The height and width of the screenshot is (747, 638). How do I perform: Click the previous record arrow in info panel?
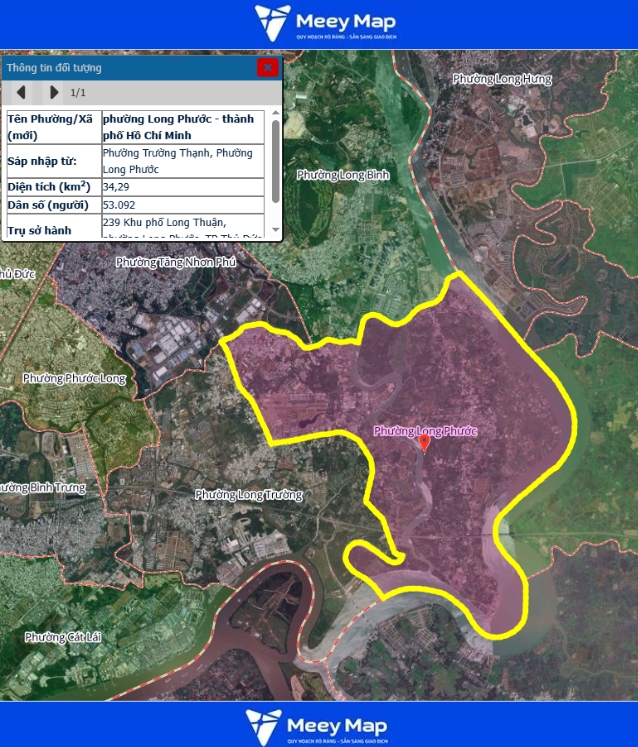[x=21, y=93]
